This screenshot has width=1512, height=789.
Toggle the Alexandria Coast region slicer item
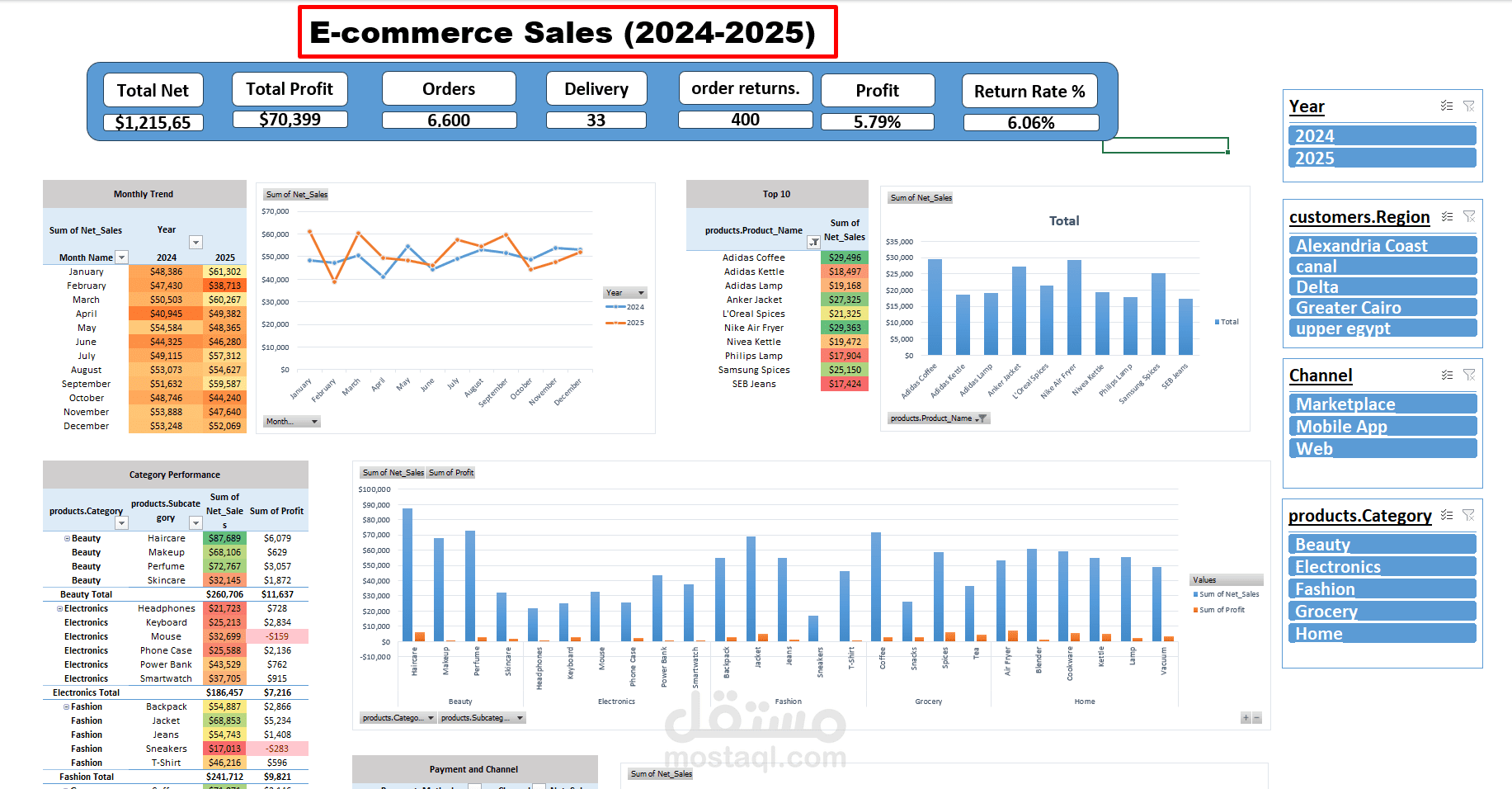pos(1382,245)
